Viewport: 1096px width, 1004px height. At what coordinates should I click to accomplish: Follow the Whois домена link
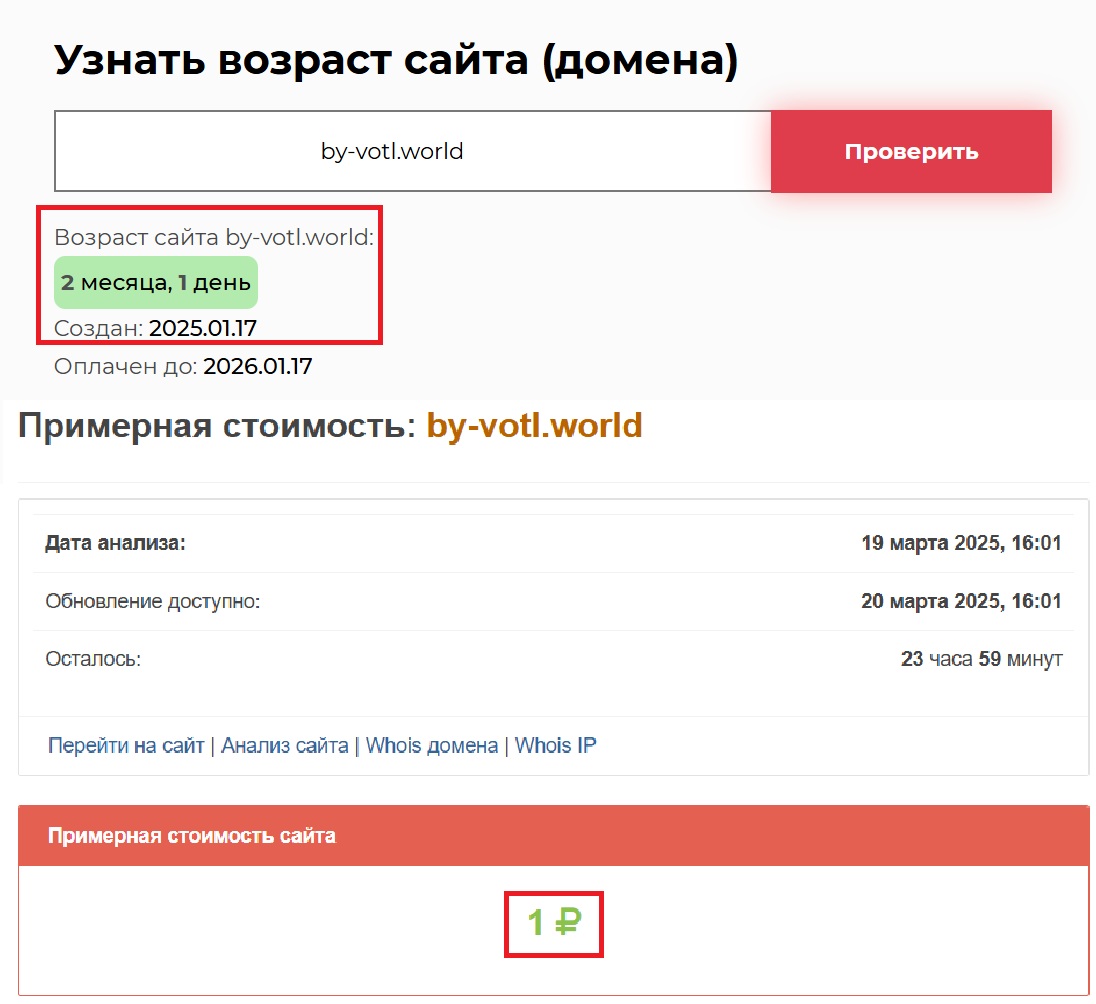pos(432,745)
